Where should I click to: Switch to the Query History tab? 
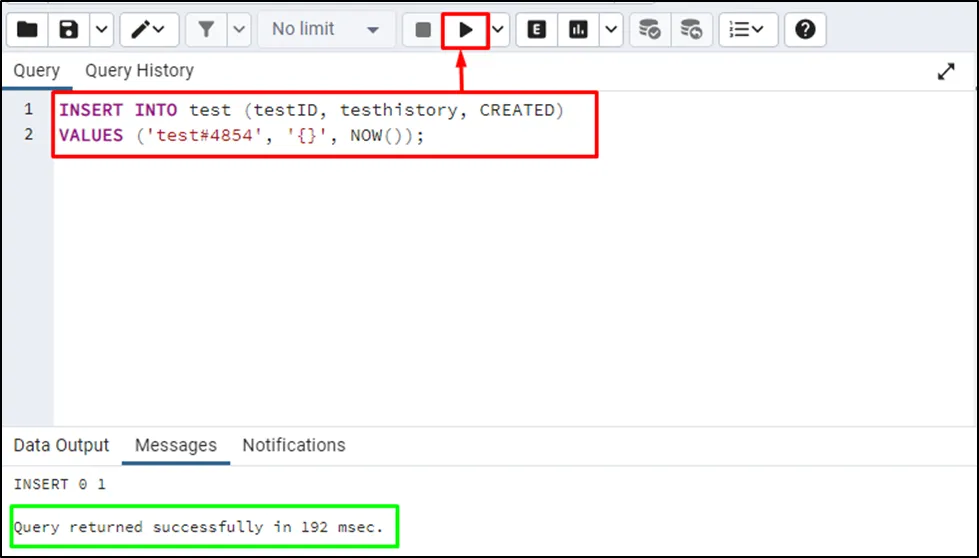(139, 71)
